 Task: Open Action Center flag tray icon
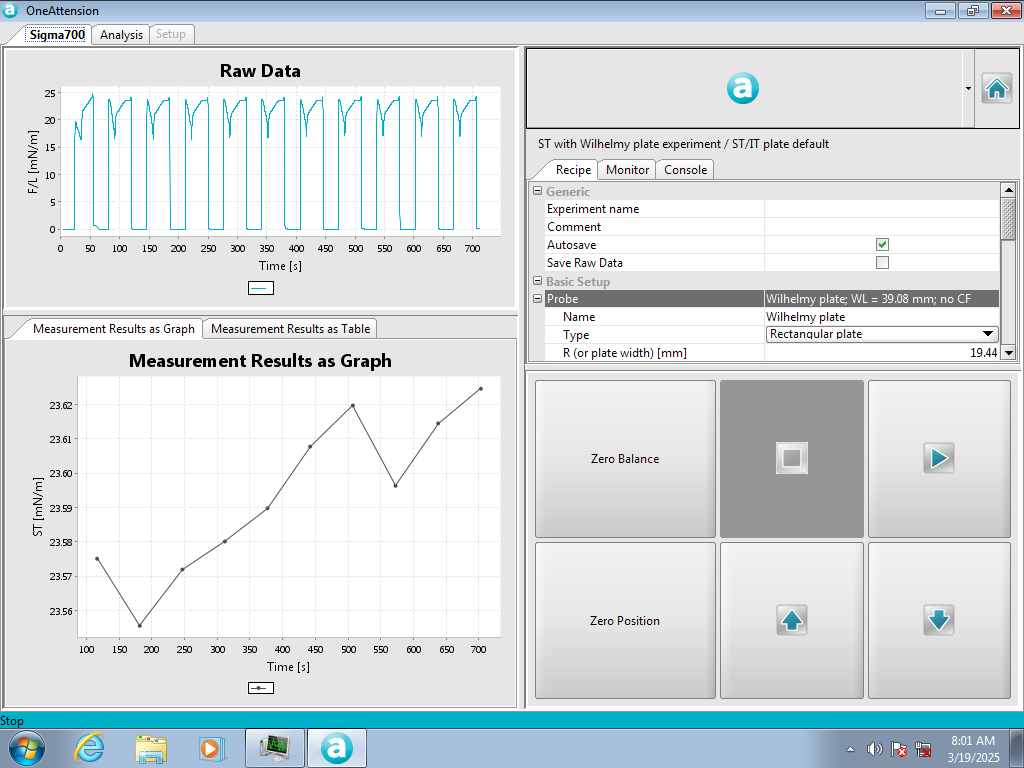coord(899,749)
